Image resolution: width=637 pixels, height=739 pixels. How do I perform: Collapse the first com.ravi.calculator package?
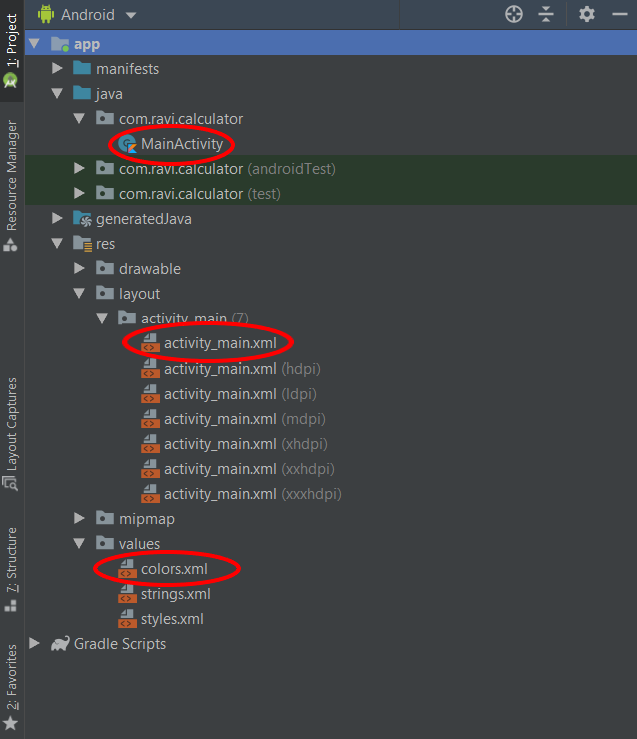pos(79,119)
